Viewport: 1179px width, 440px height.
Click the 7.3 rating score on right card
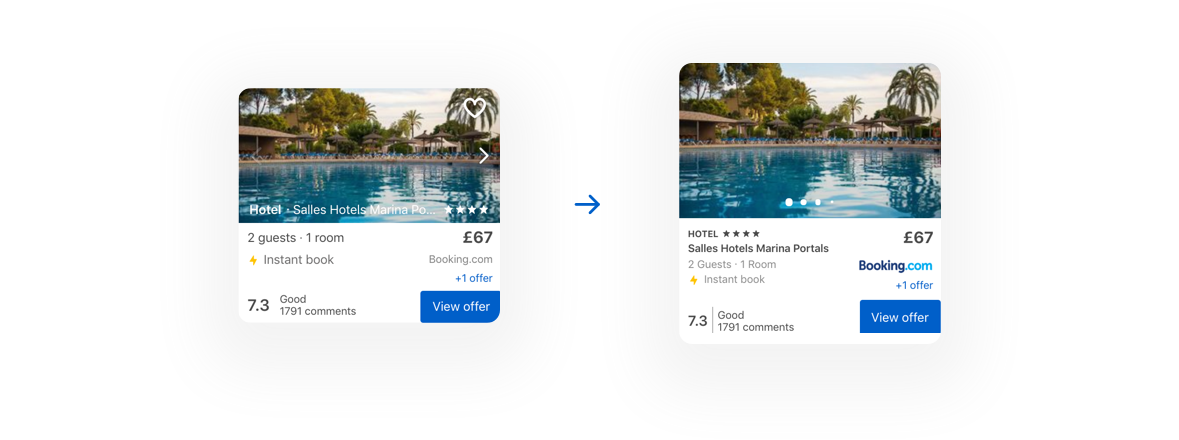point(697,321)
